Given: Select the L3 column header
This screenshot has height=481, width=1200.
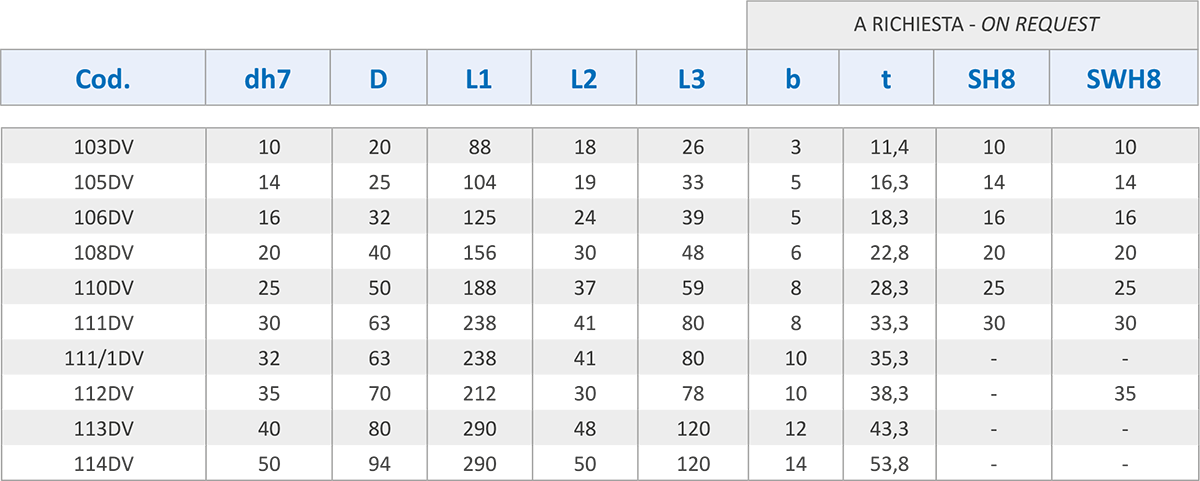Looking at the screenshot, I should [691, 78].
